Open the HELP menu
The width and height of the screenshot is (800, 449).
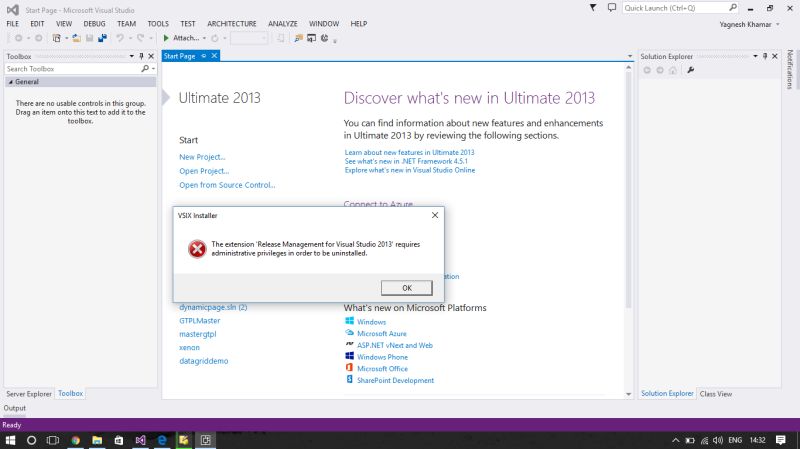pyautogui.click(x=359, y=23)
